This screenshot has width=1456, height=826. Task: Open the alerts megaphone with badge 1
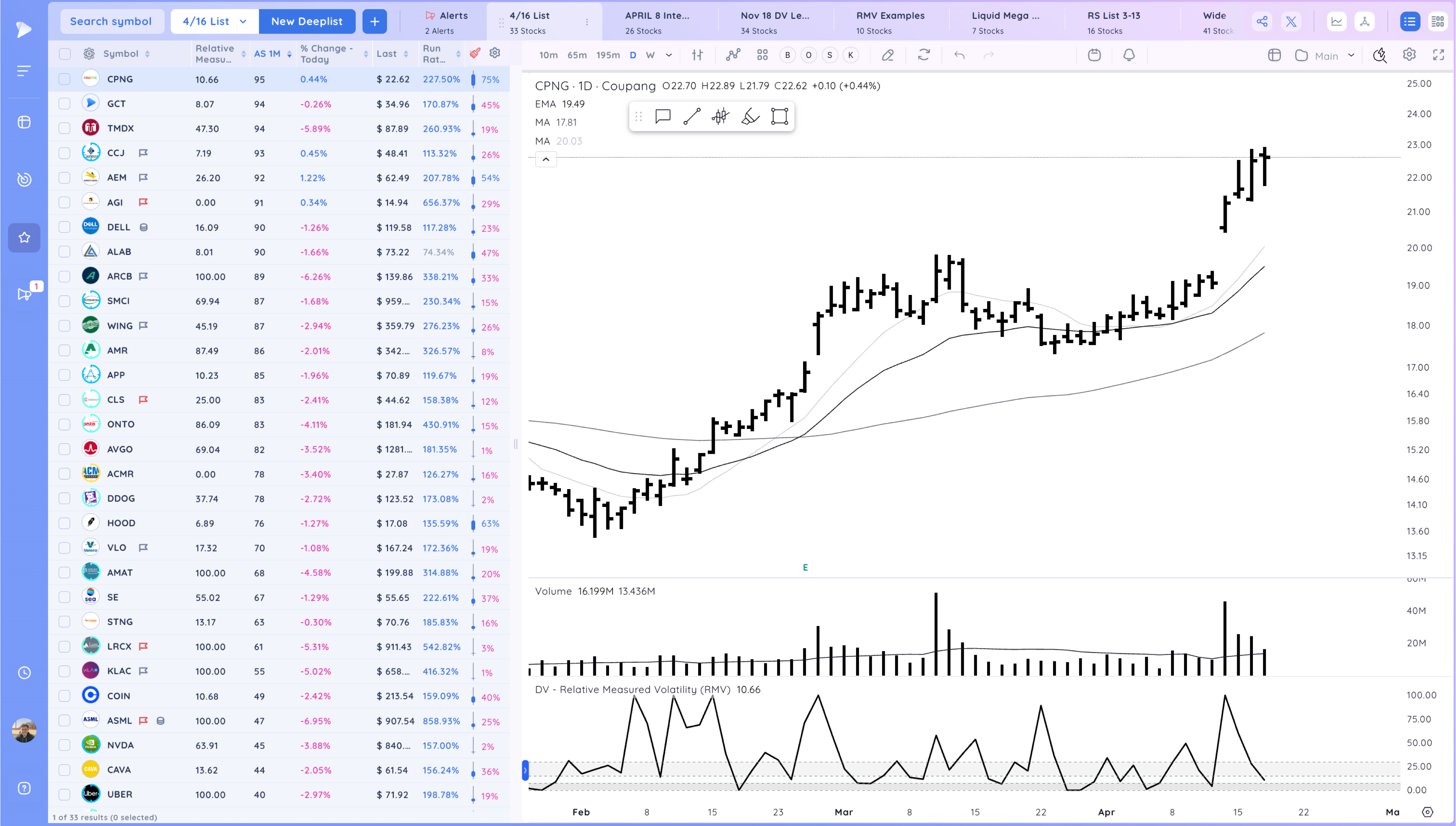click(24, 294)
